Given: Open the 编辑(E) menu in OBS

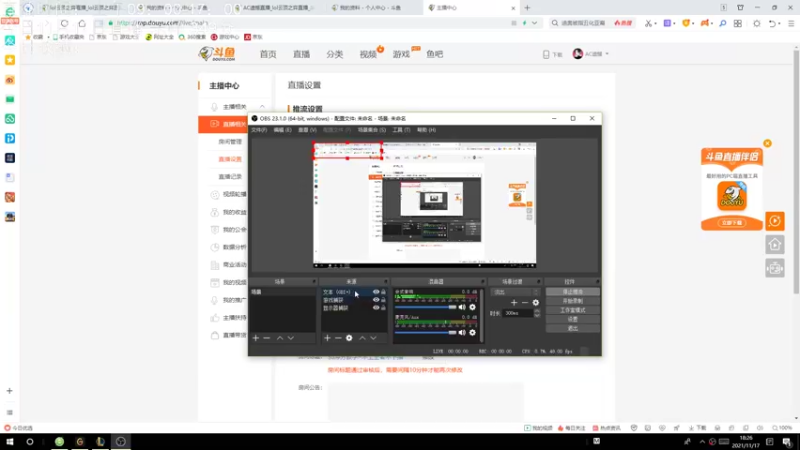Looking at the screenshot, I should pyautogui.click(x=282, y=130).
